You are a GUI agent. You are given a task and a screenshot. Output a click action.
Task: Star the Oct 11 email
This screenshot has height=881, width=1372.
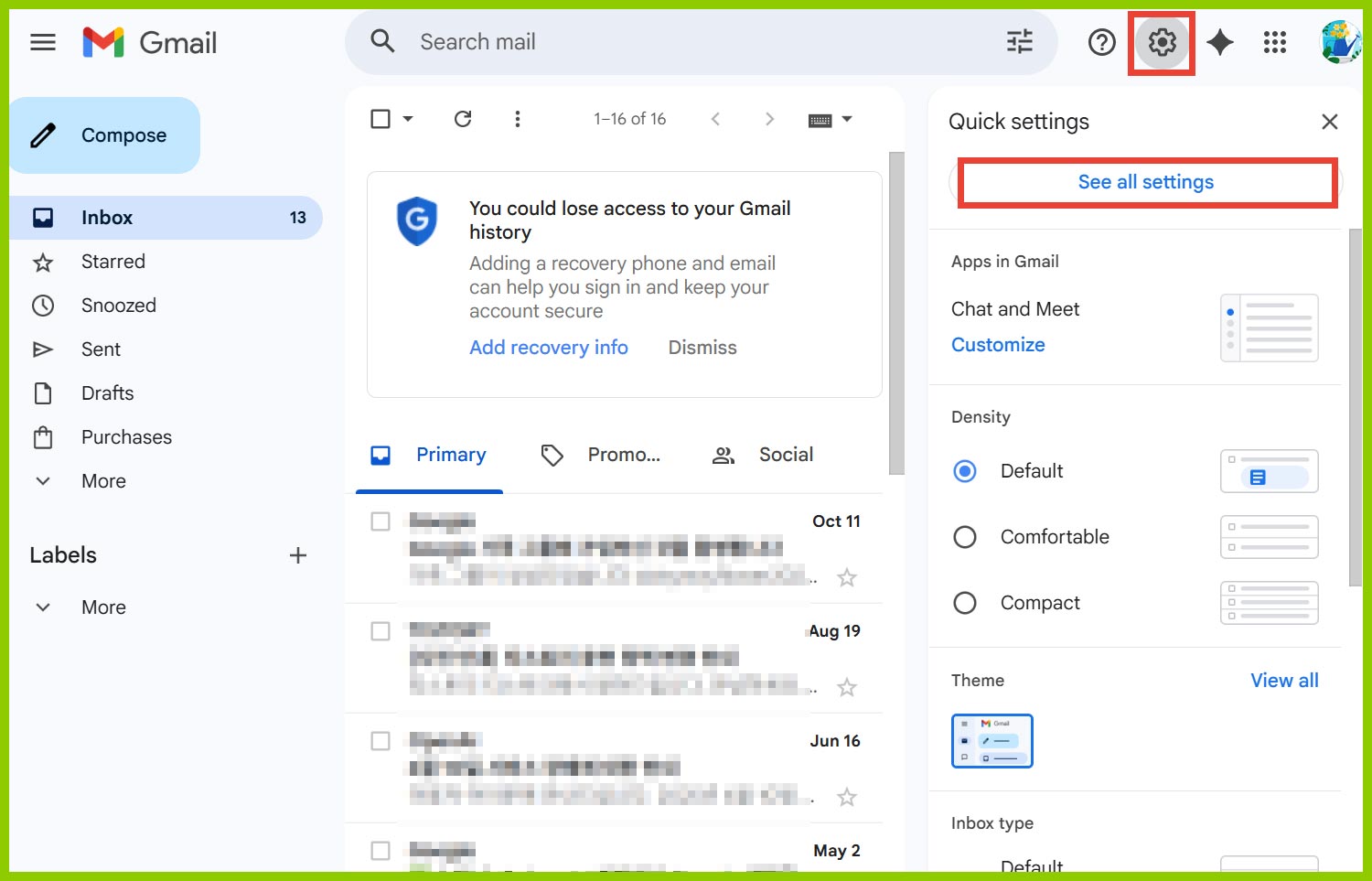[847, 577]
